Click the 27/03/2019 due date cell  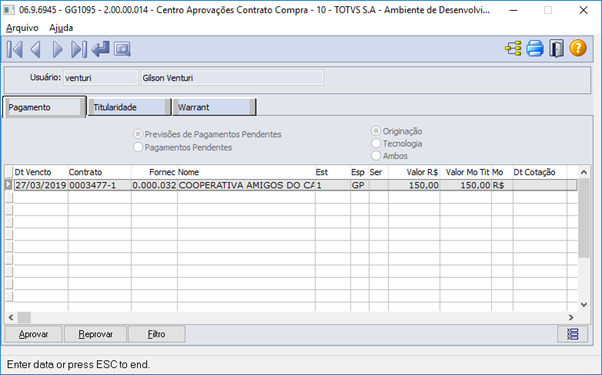[41, 185]
